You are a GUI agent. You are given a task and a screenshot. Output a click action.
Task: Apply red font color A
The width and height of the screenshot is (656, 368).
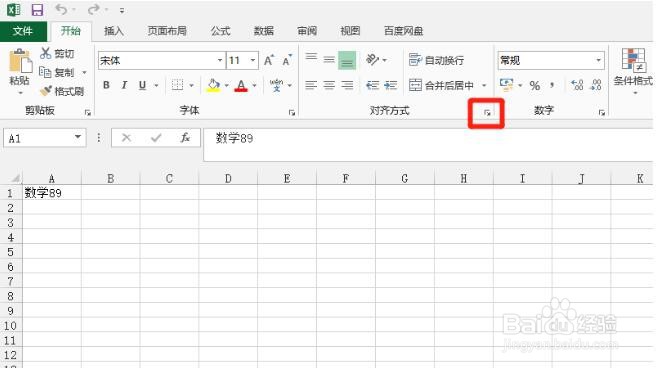click(x=241, y=85)
